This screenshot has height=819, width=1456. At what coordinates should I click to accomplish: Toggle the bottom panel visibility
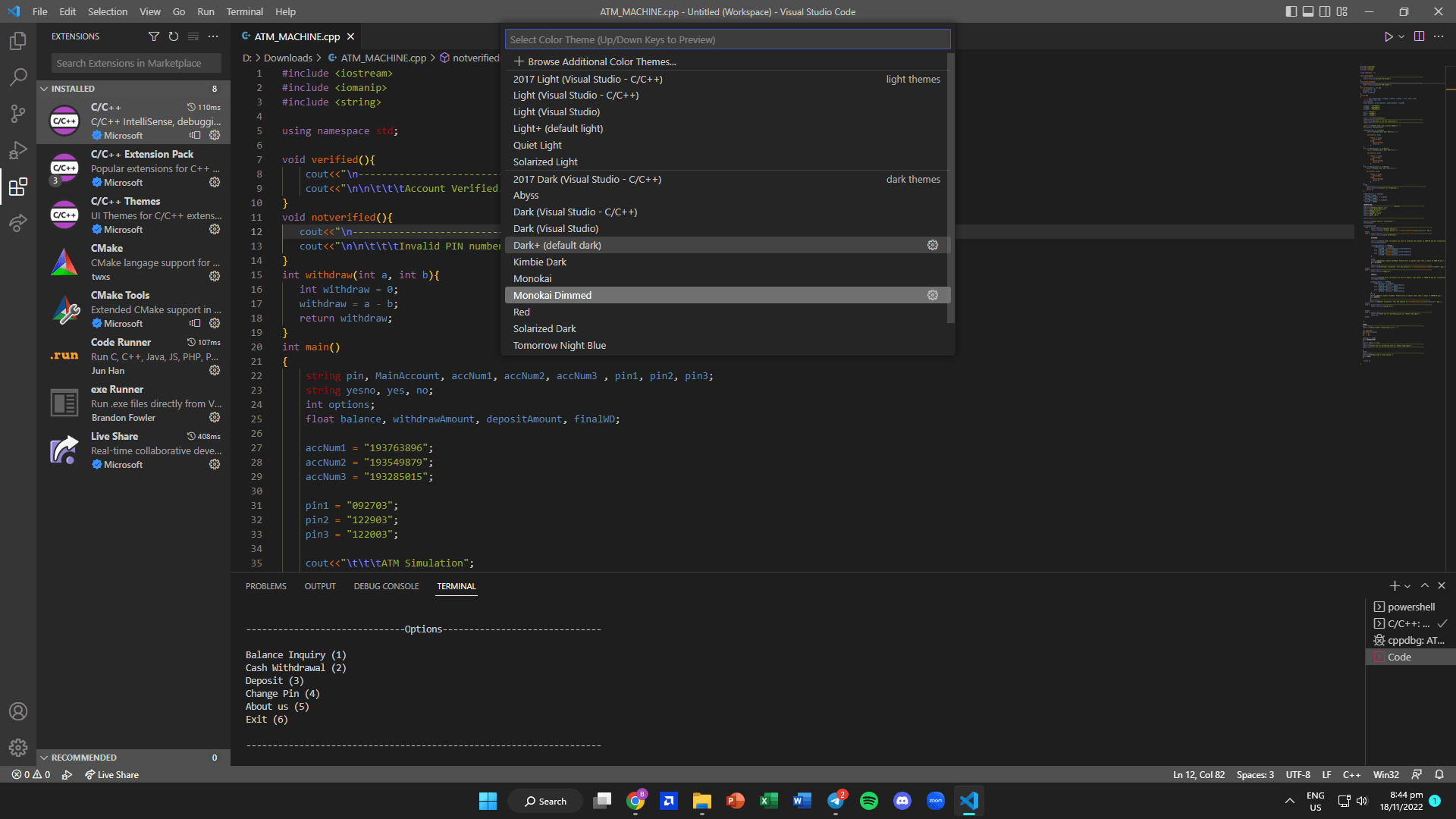(1307, 11)
